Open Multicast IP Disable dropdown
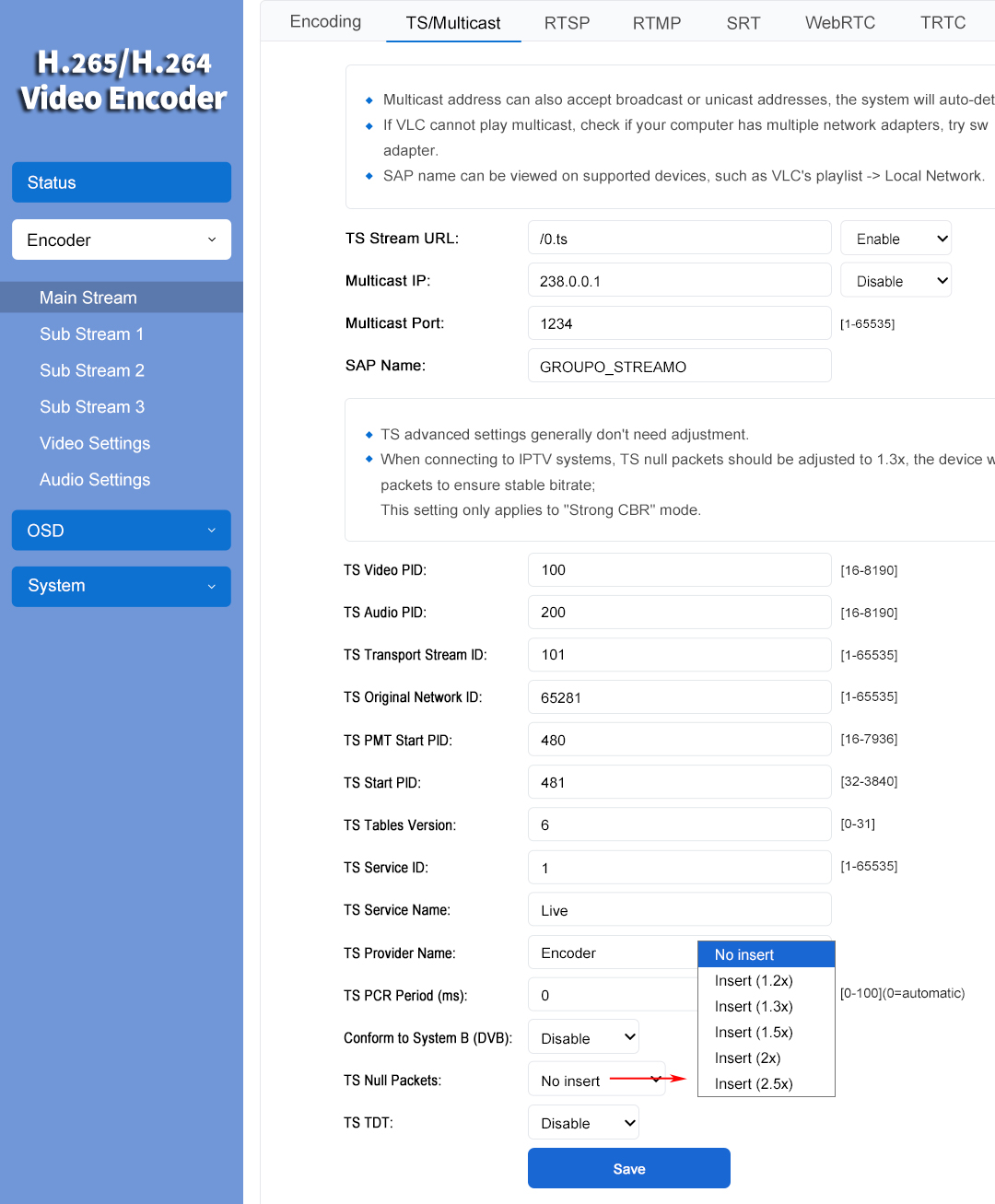Viewport: 995px width, 1204px height. 895,281
